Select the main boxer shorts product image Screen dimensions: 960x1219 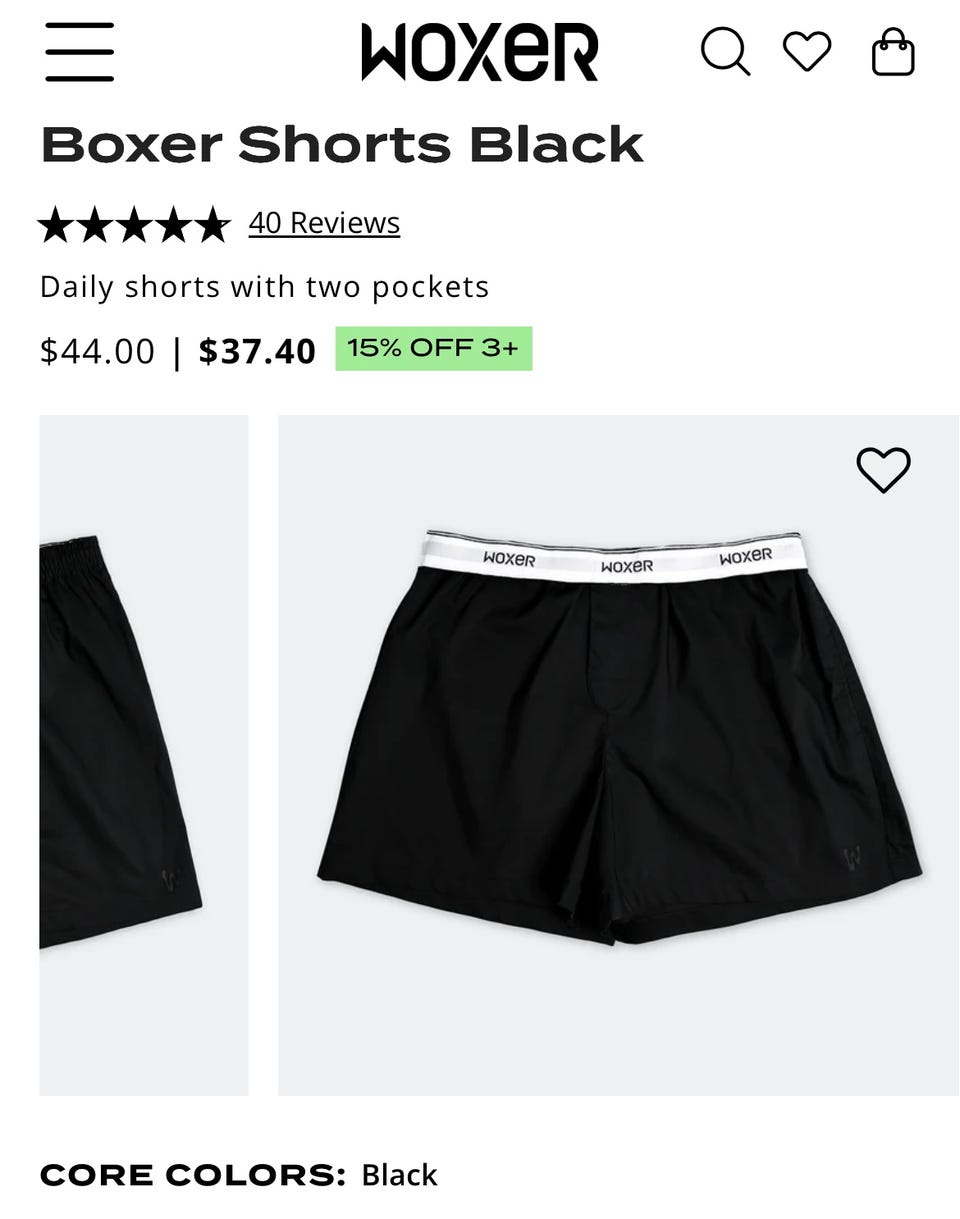pos(619,755)
